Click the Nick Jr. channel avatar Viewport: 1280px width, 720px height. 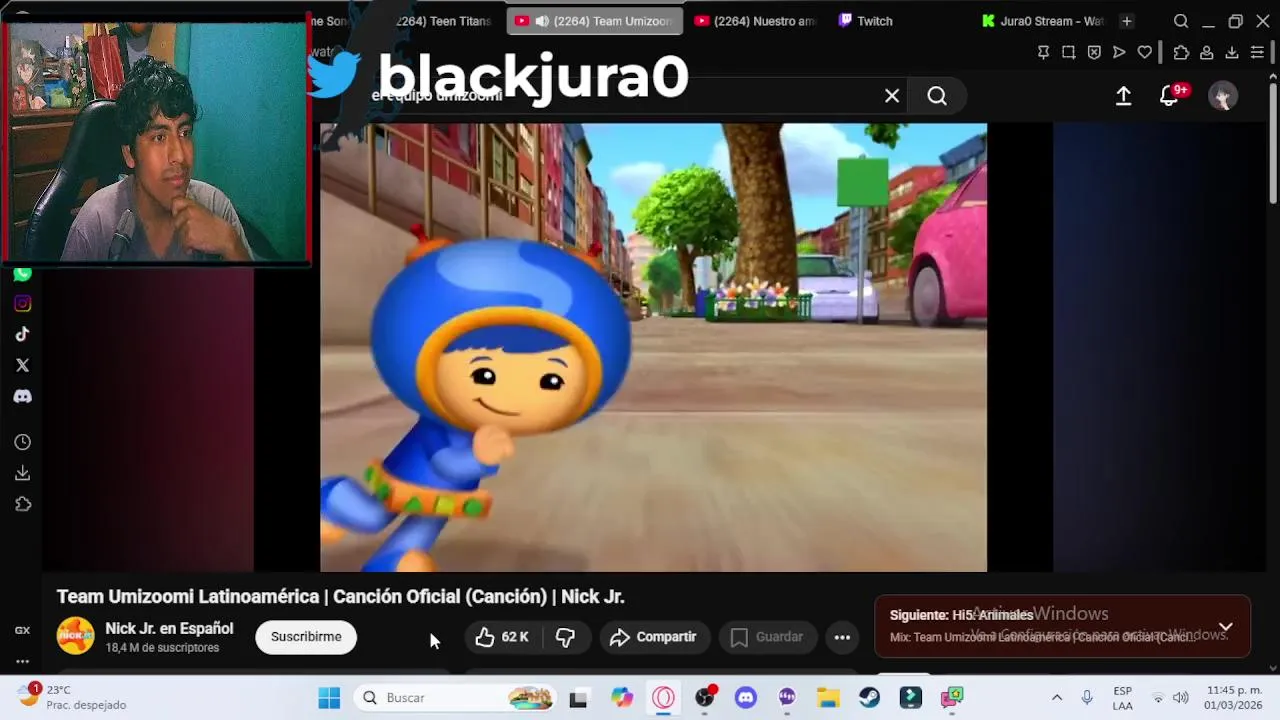(75, 637)
